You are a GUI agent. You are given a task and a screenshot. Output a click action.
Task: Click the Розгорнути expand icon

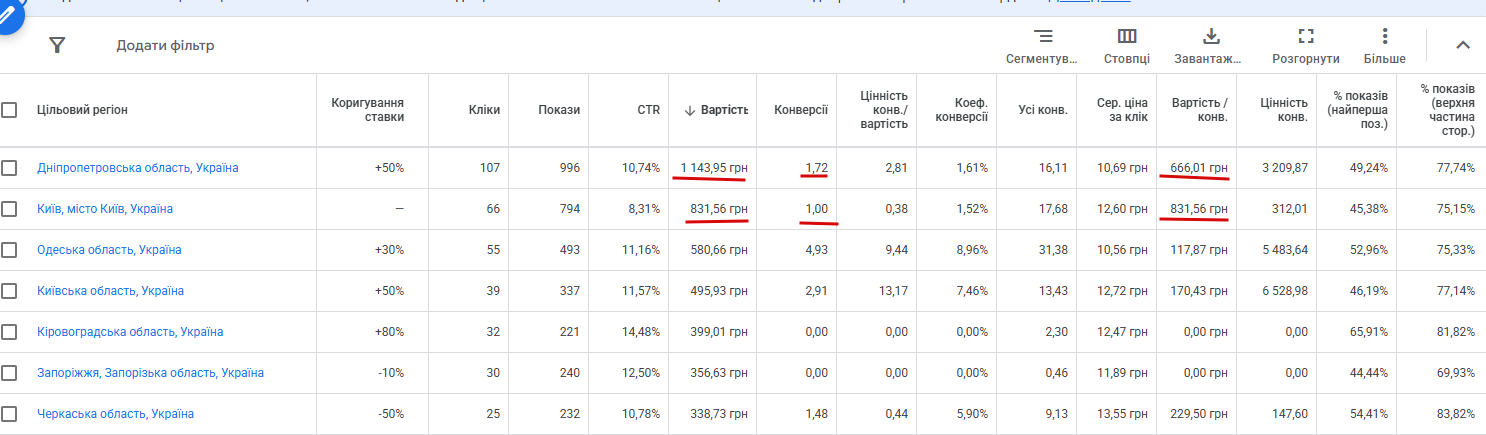pyautogui.click(x=1306, y=37)
